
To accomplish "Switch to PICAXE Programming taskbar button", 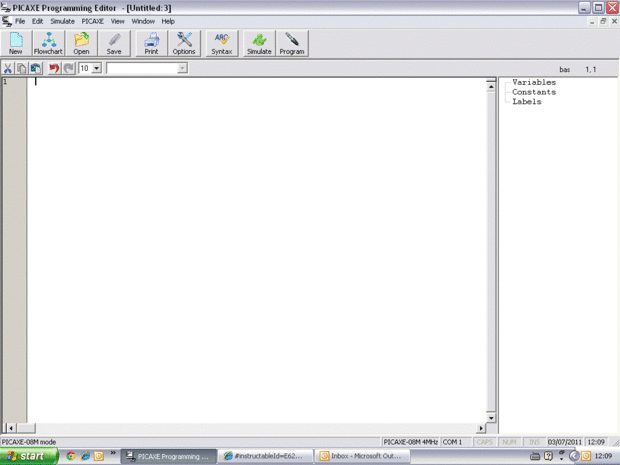I will tap(168, 456).
